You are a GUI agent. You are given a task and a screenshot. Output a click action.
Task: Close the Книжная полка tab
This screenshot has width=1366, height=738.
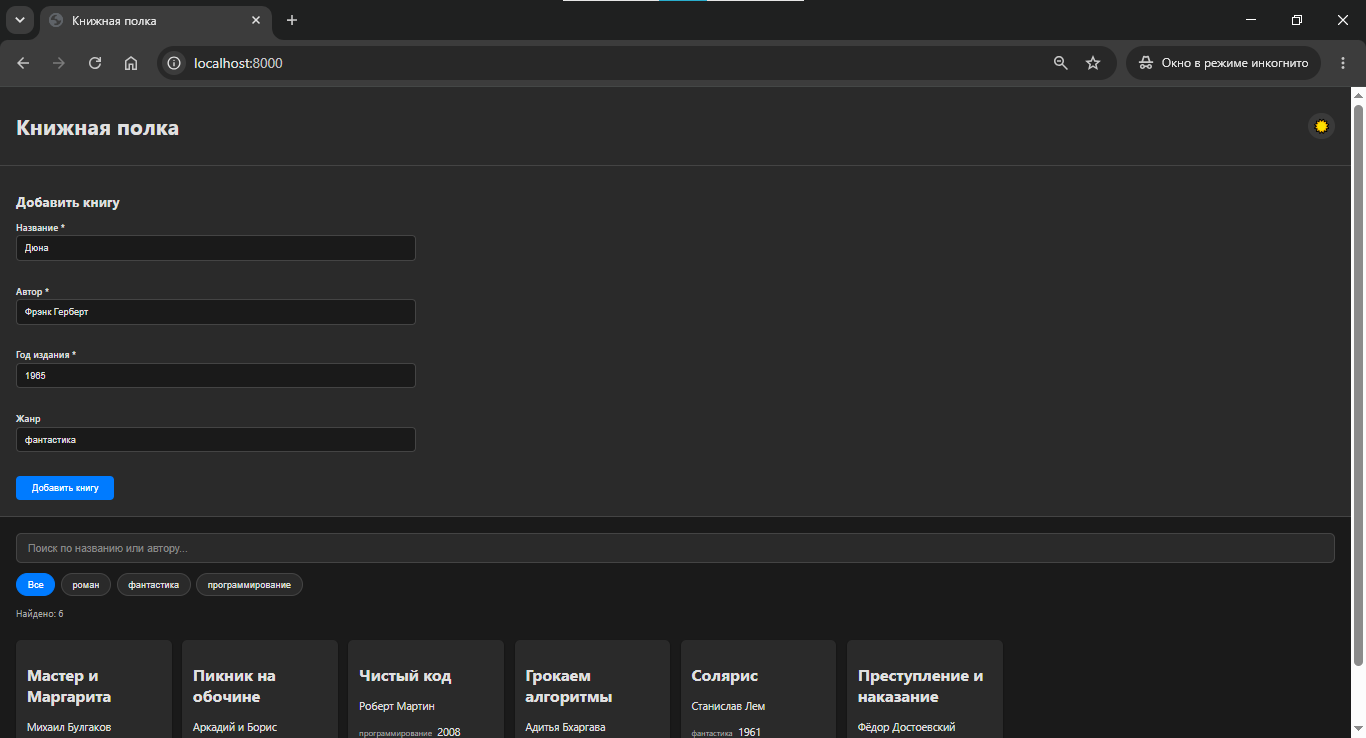(256, 20)
